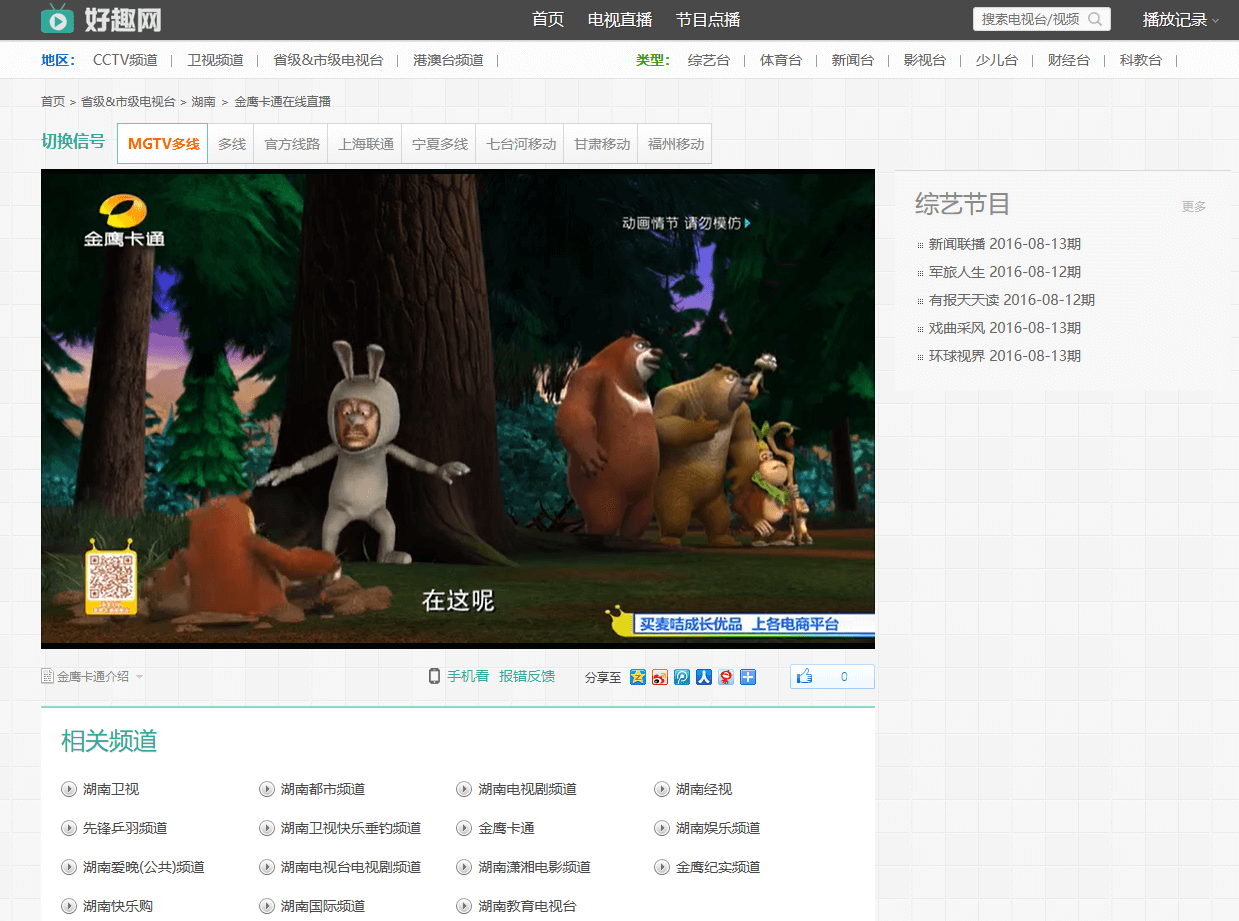Click the QR code in video
The width and height of the screenshot is (1239, 921).
pyautogui.click(x=111, y=579)
